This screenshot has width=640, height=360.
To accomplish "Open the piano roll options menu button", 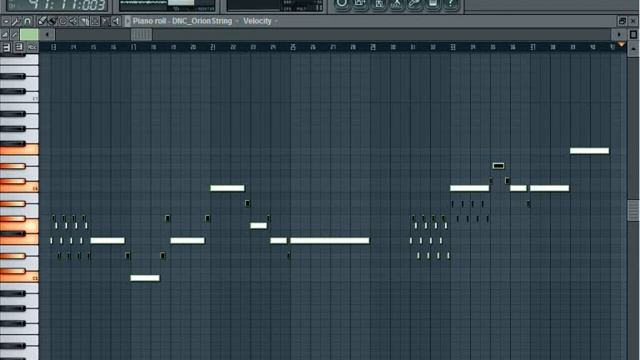I will tap(6, 21).
